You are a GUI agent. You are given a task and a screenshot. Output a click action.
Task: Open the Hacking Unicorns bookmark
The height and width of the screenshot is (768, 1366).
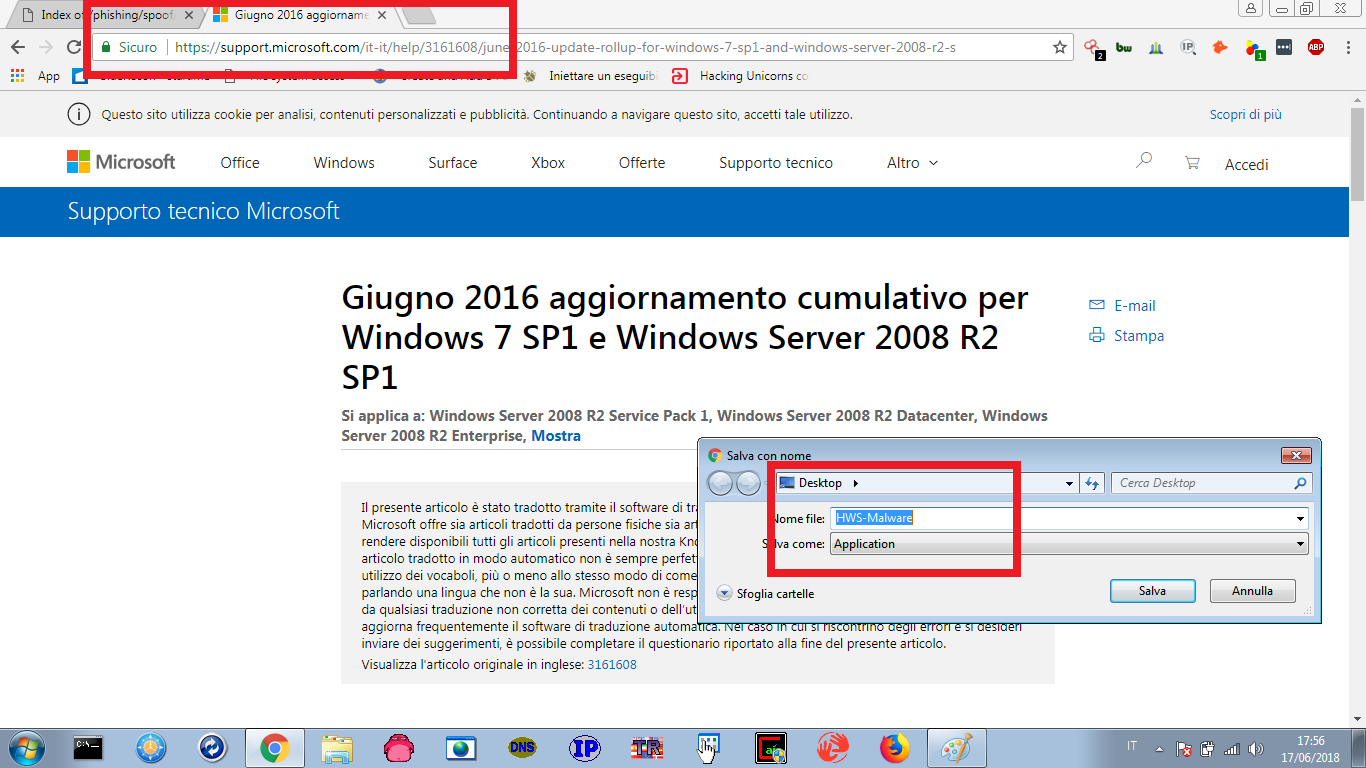click(x=742, y=76)
